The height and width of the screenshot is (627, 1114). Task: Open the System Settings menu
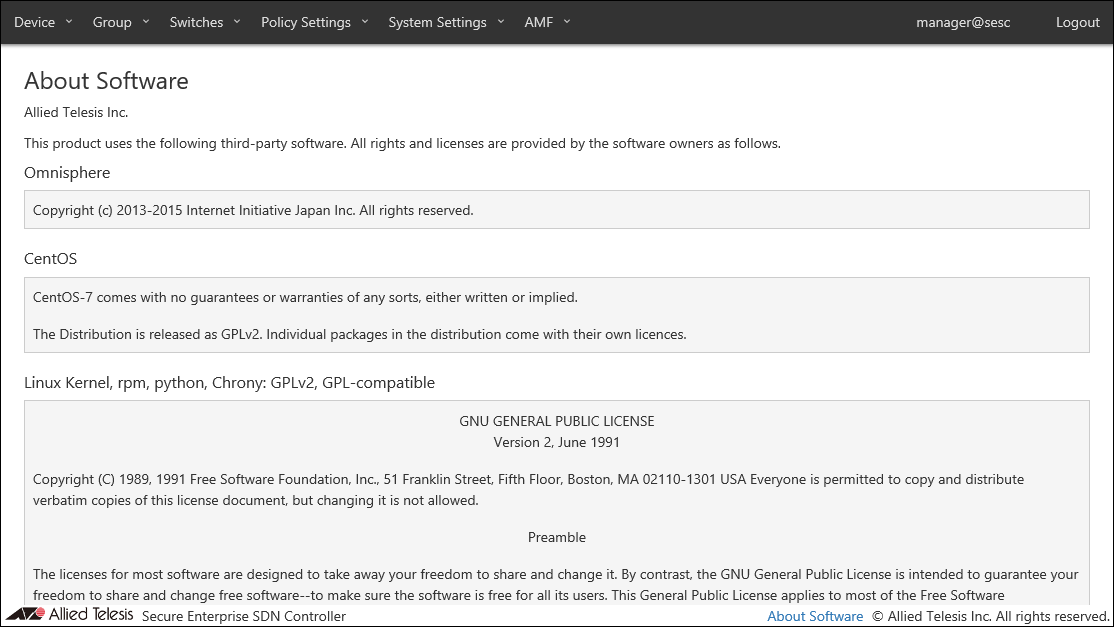coord(446,22)
